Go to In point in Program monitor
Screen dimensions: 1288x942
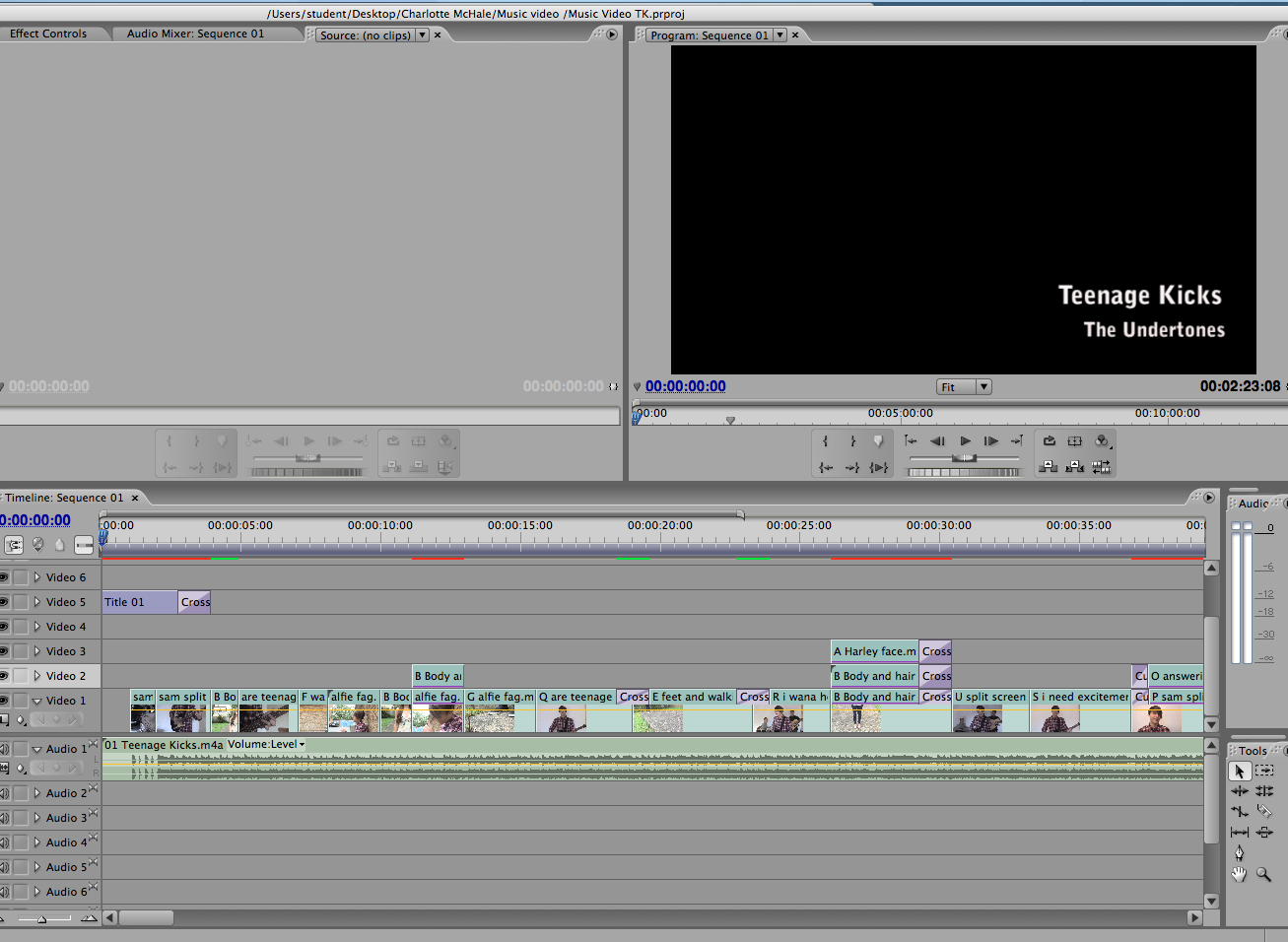826,467
